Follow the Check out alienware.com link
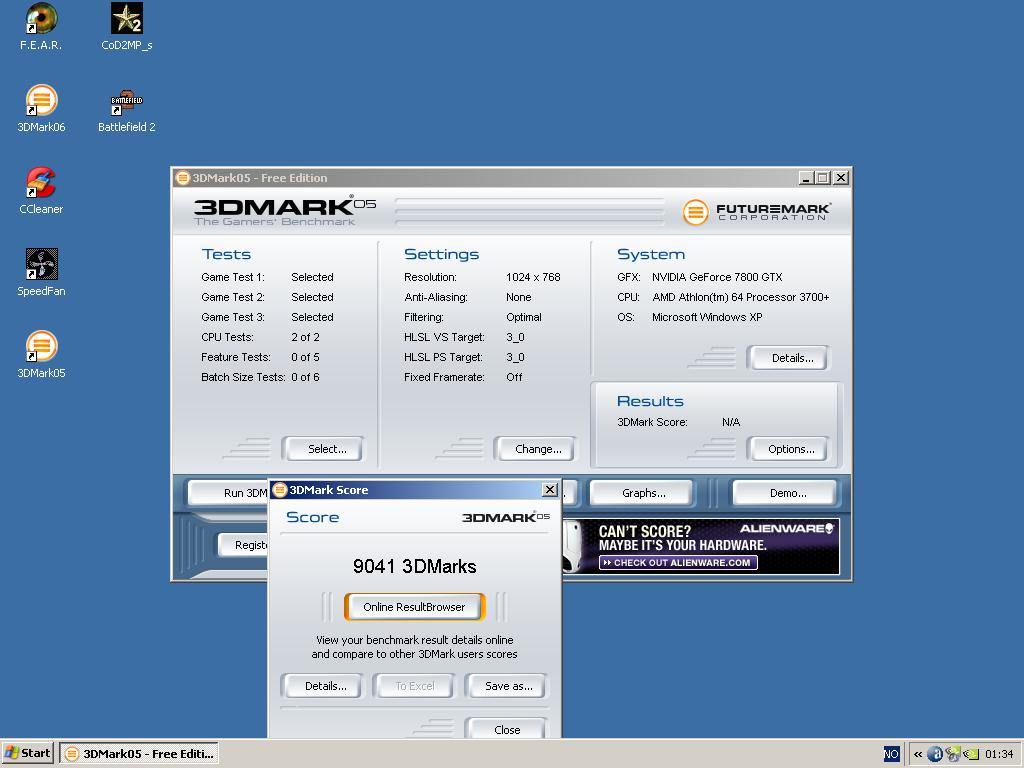 [x=678, y=562]
